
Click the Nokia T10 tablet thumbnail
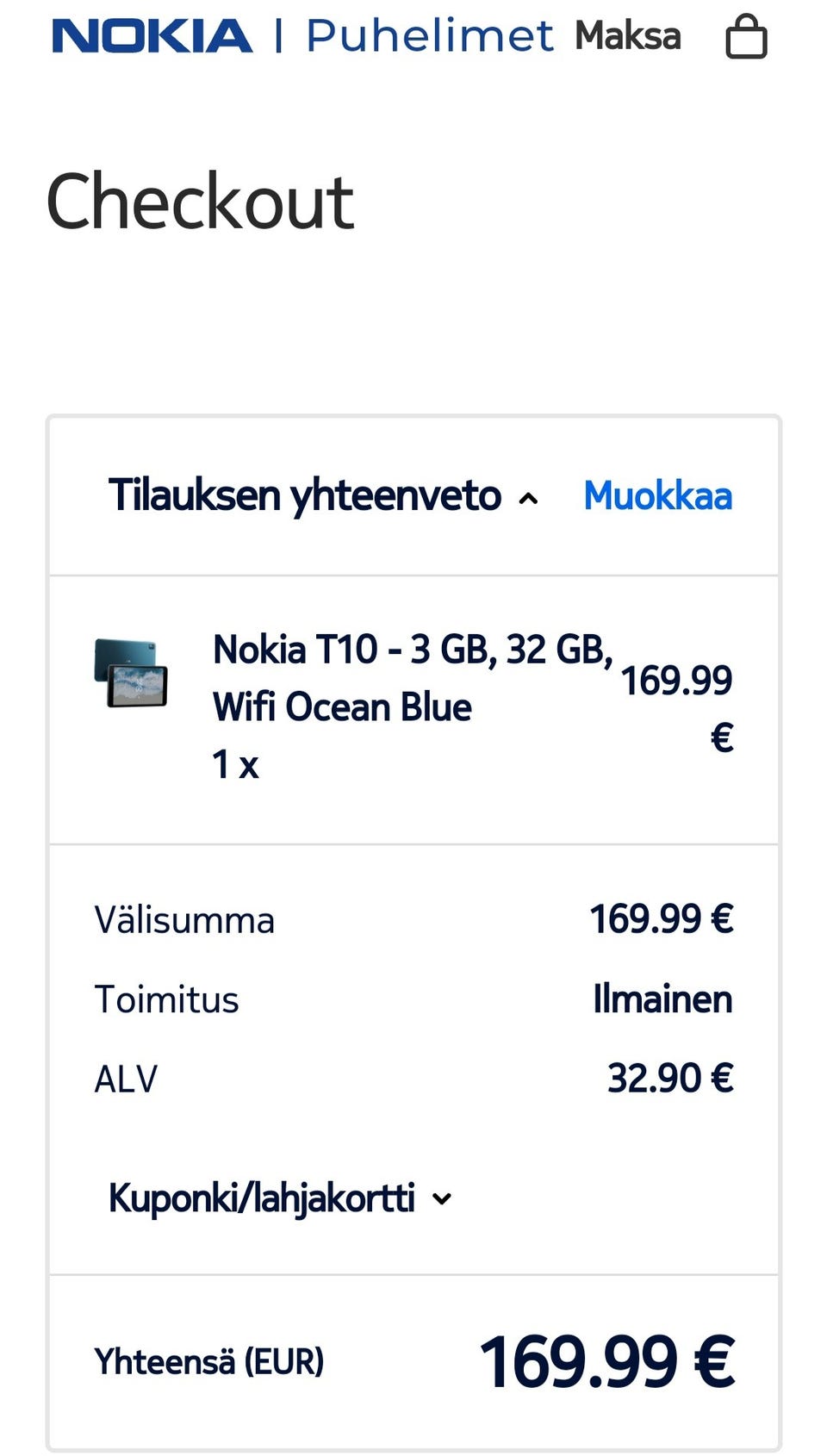coord(131,673)
